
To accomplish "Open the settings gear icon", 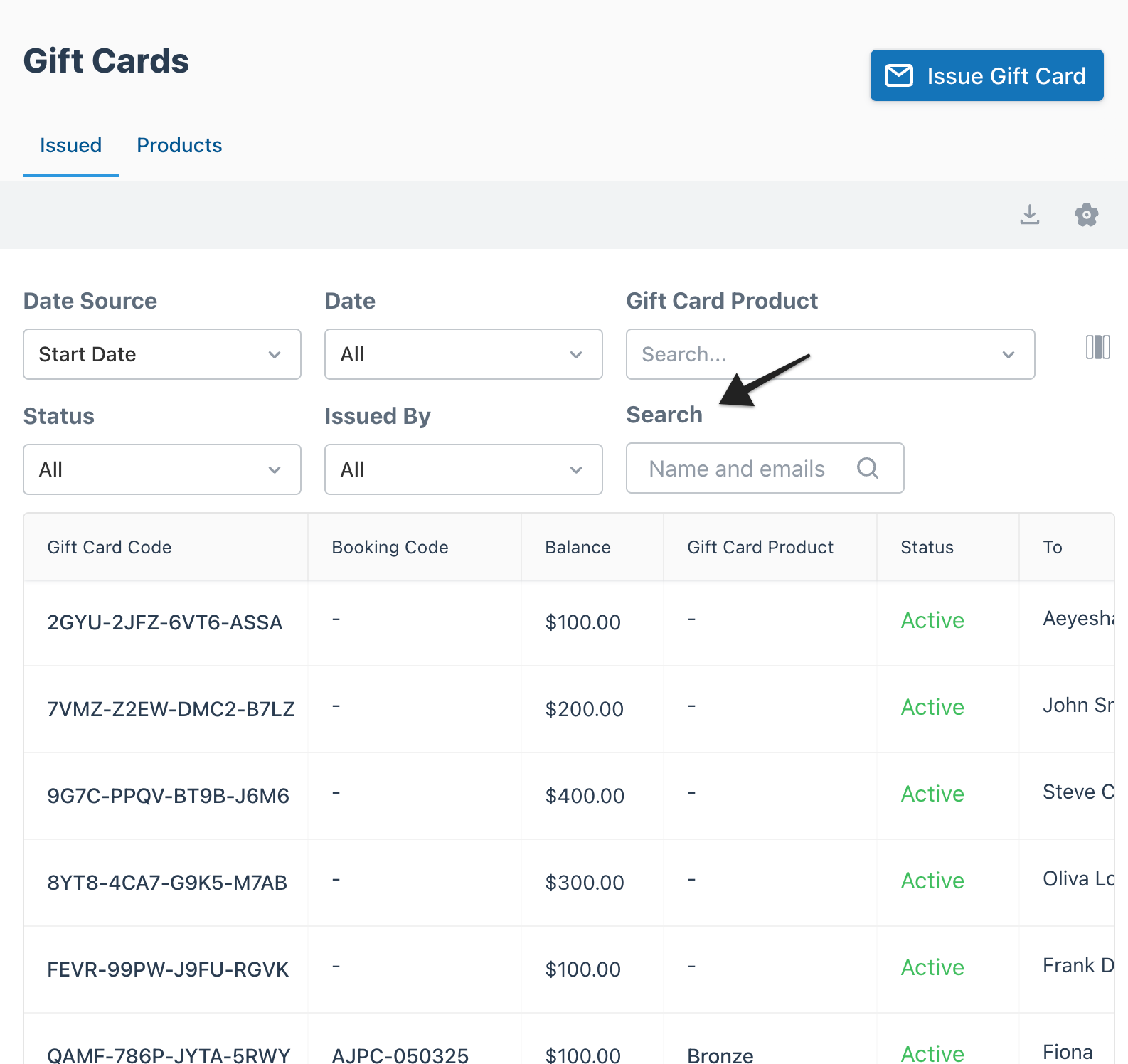I will (x=1086, y=214).
